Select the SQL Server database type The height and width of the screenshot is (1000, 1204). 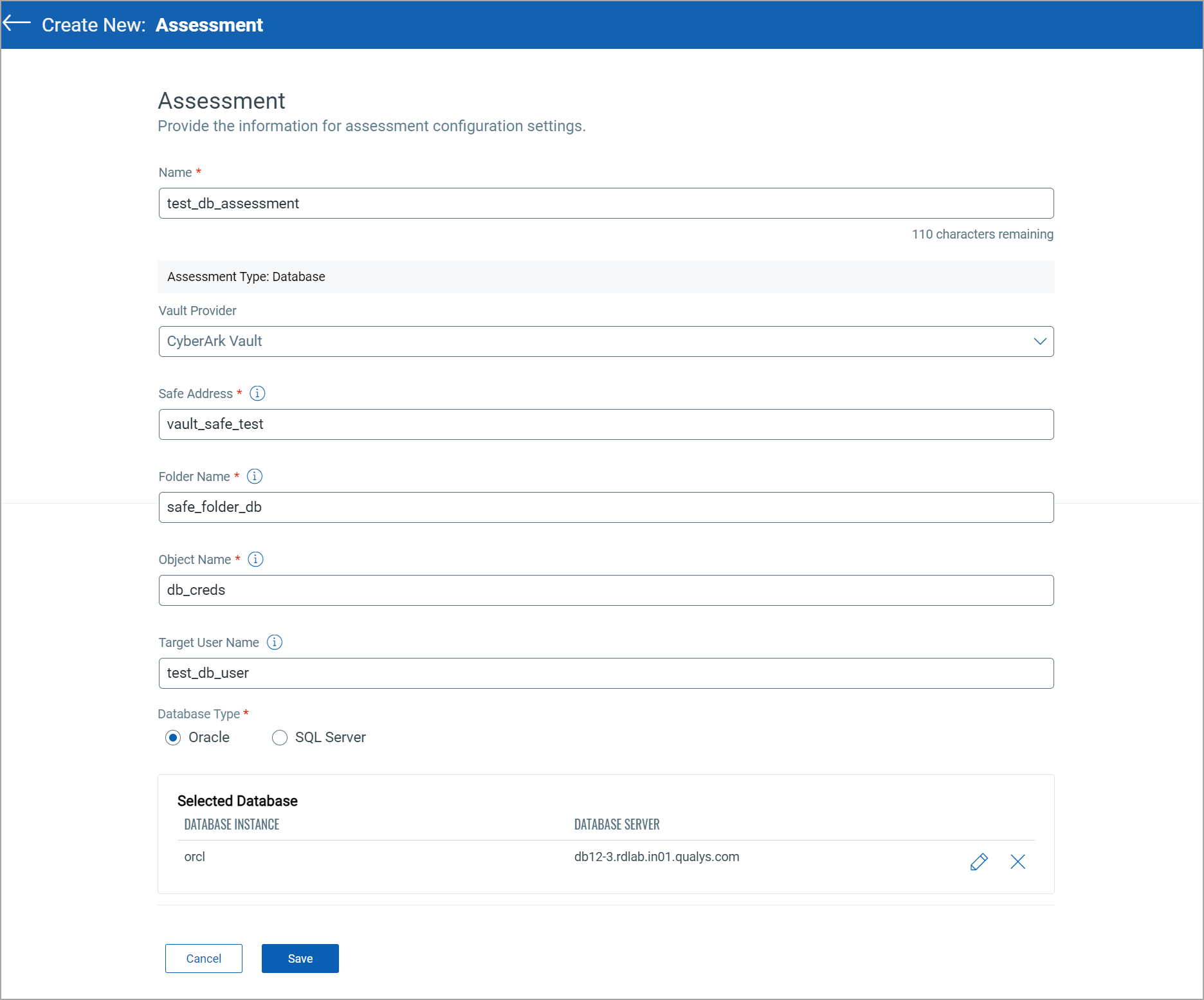tap(279, 738)
